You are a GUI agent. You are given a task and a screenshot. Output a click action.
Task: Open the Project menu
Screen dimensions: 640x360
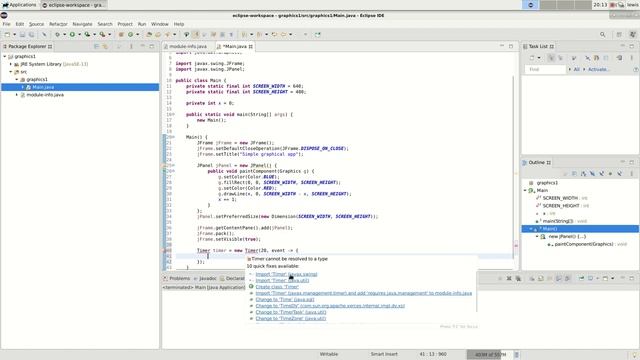pos(125,24)
